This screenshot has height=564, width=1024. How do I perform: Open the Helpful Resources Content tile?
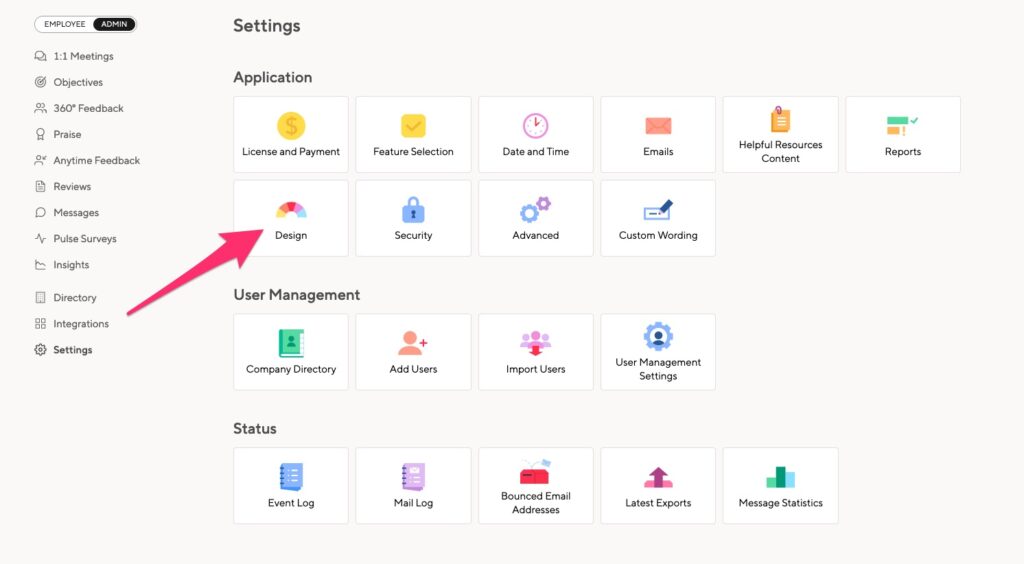(780, 134)
